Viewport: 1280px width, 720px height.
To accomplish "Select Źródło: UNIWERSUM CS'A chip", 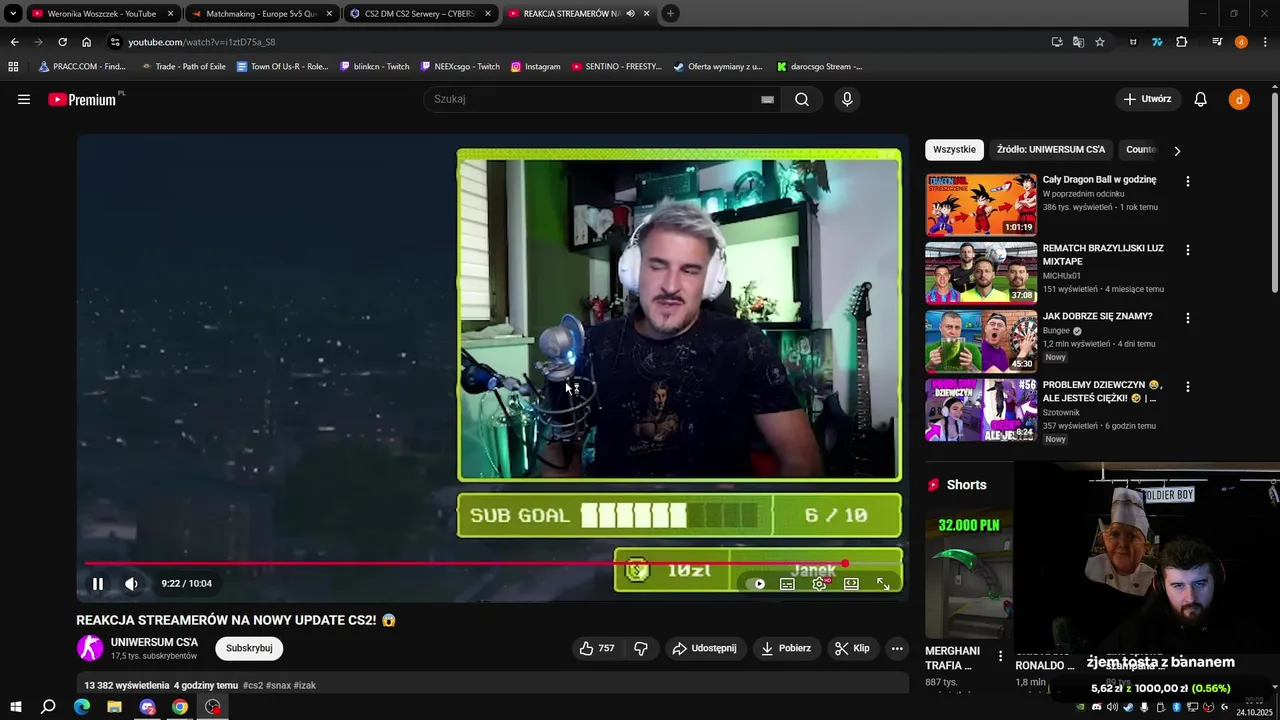I will tap(1051, 149).
